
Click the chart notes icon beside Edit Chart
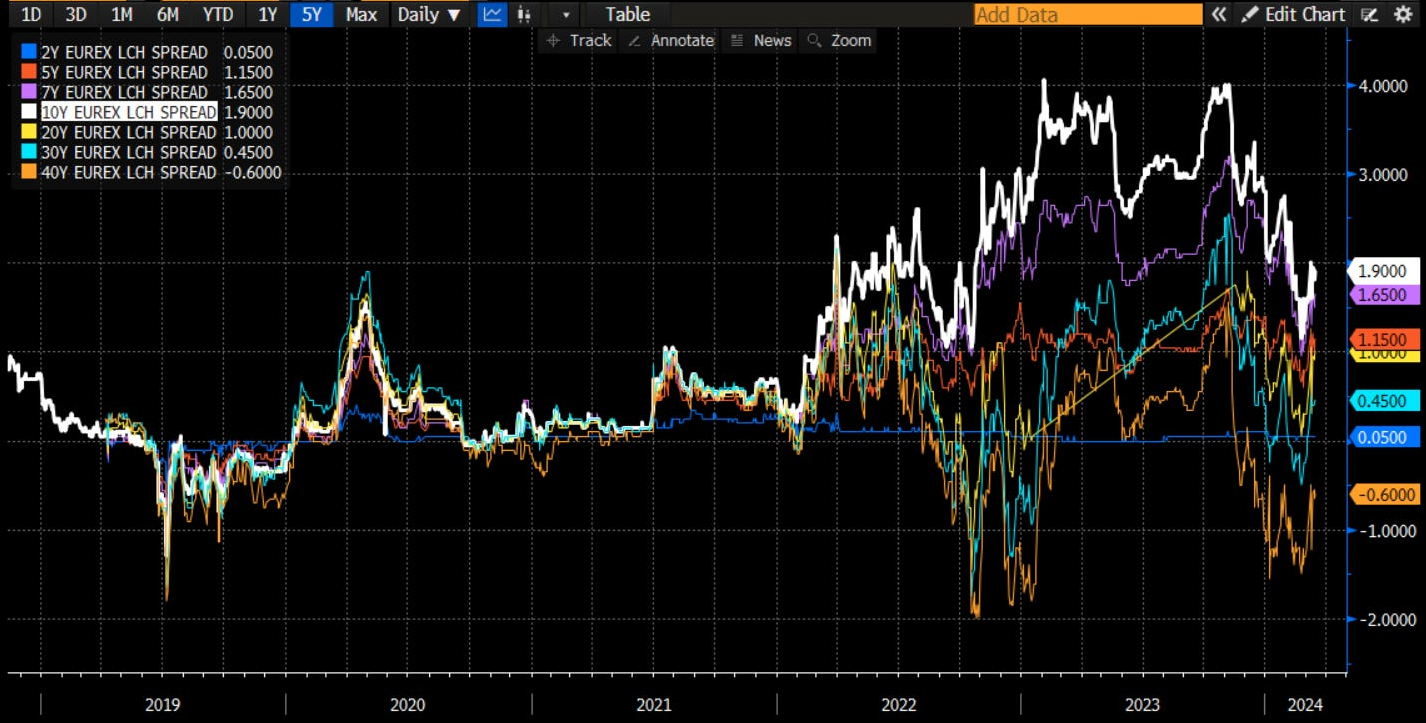click(1370, 14)
